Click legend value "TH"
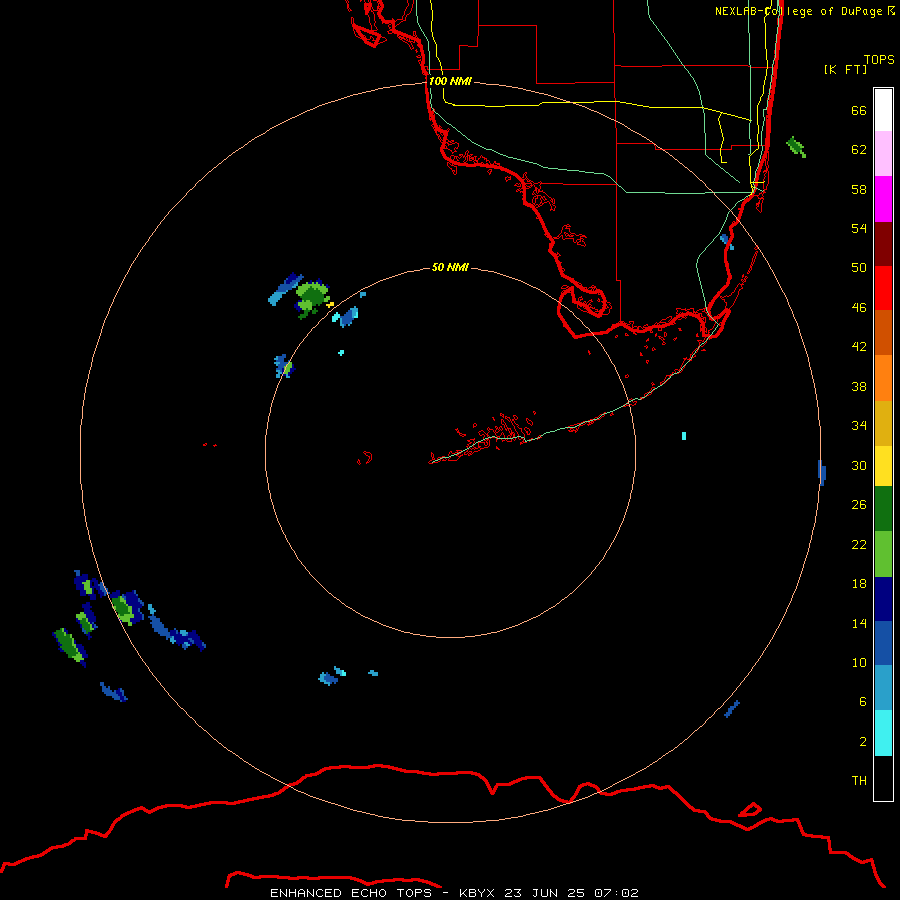This screenshot has height=900, width=900. point(859,781)
